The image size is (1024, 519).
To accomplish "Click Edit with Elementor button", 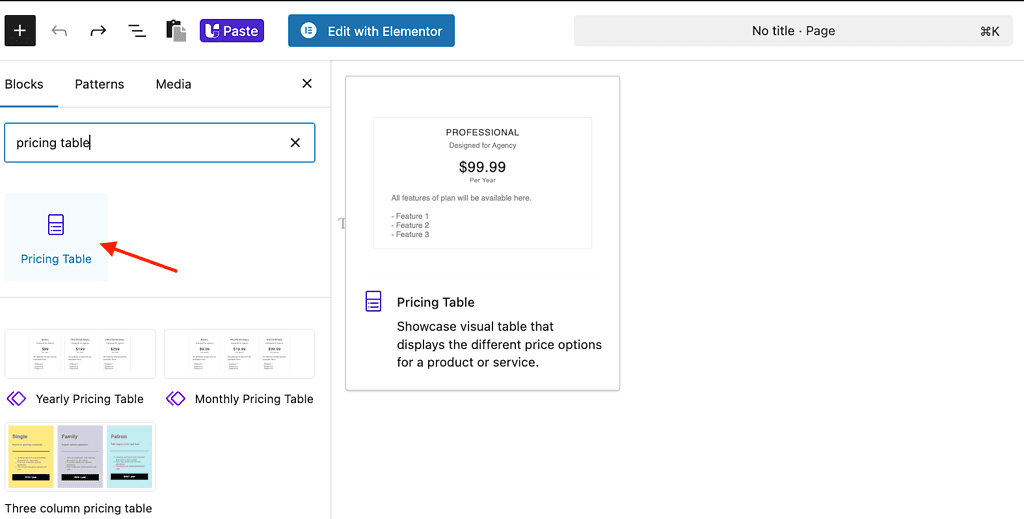I will [371, 31].
